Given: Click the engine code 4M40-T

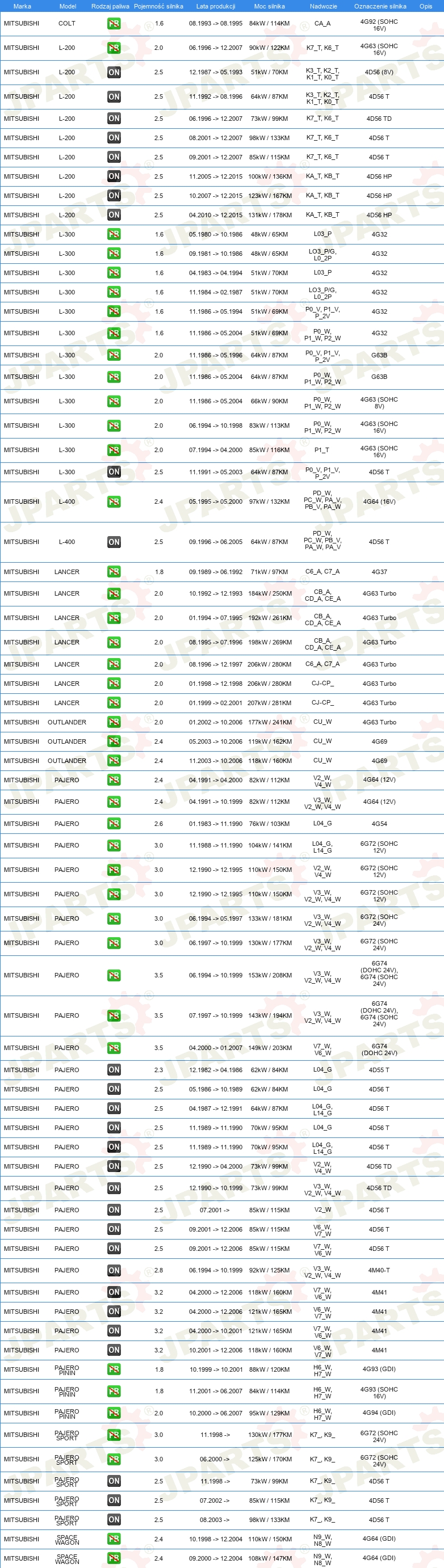Looking at the screenshot, I should [379, 1271].
